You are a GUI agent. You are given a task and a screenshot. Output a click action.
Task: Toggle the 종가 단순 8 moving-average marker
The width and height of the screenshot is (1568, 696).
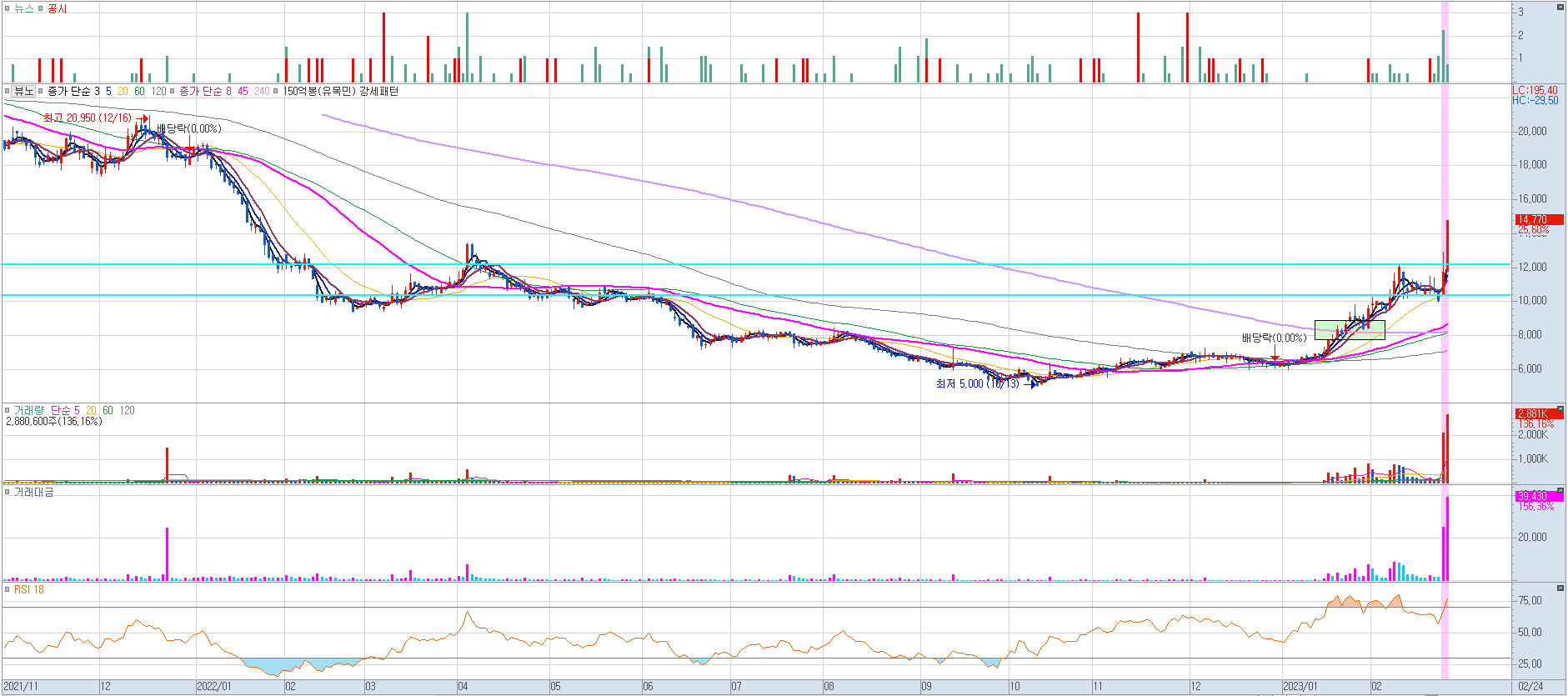pyautogui.click(x=173, y=91)
